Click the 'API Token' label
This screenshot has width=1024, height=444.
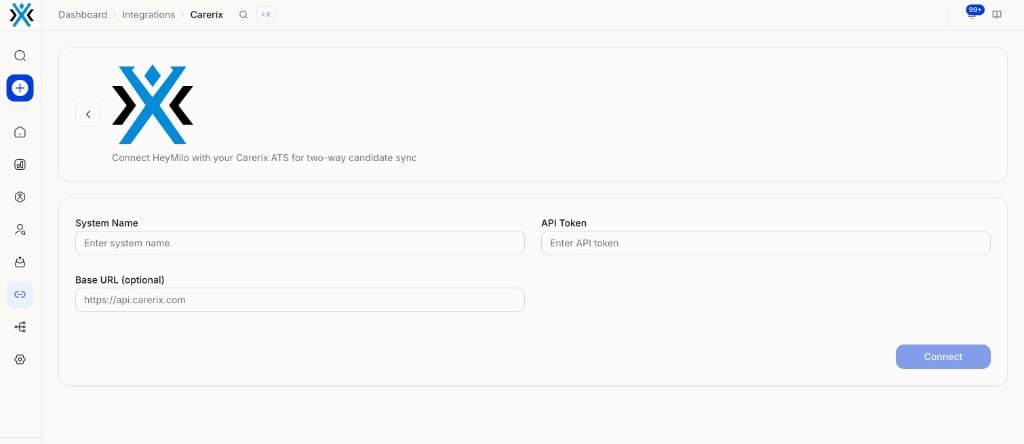[x=564, y=223]
